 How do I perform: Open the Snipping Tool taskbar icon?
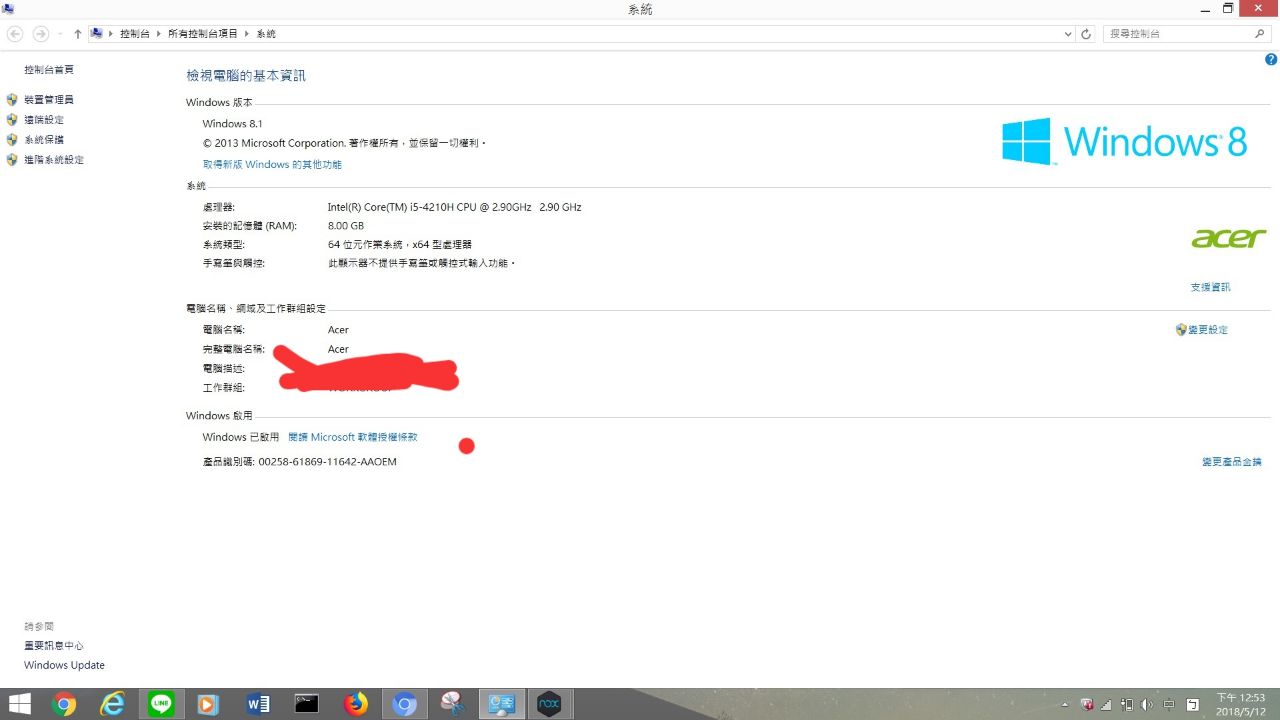coord(452,704)
